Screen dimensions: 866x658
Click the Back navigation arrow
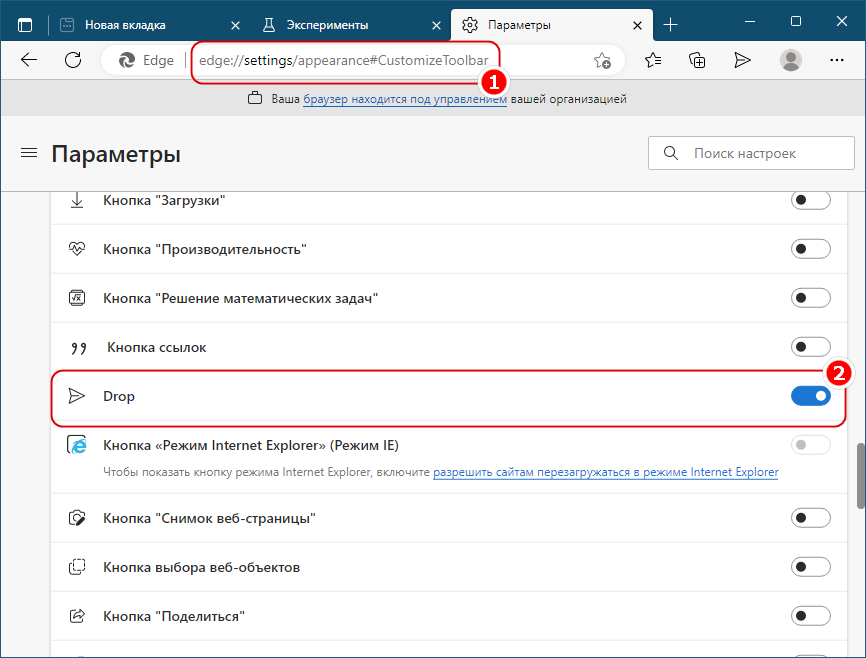29,60
